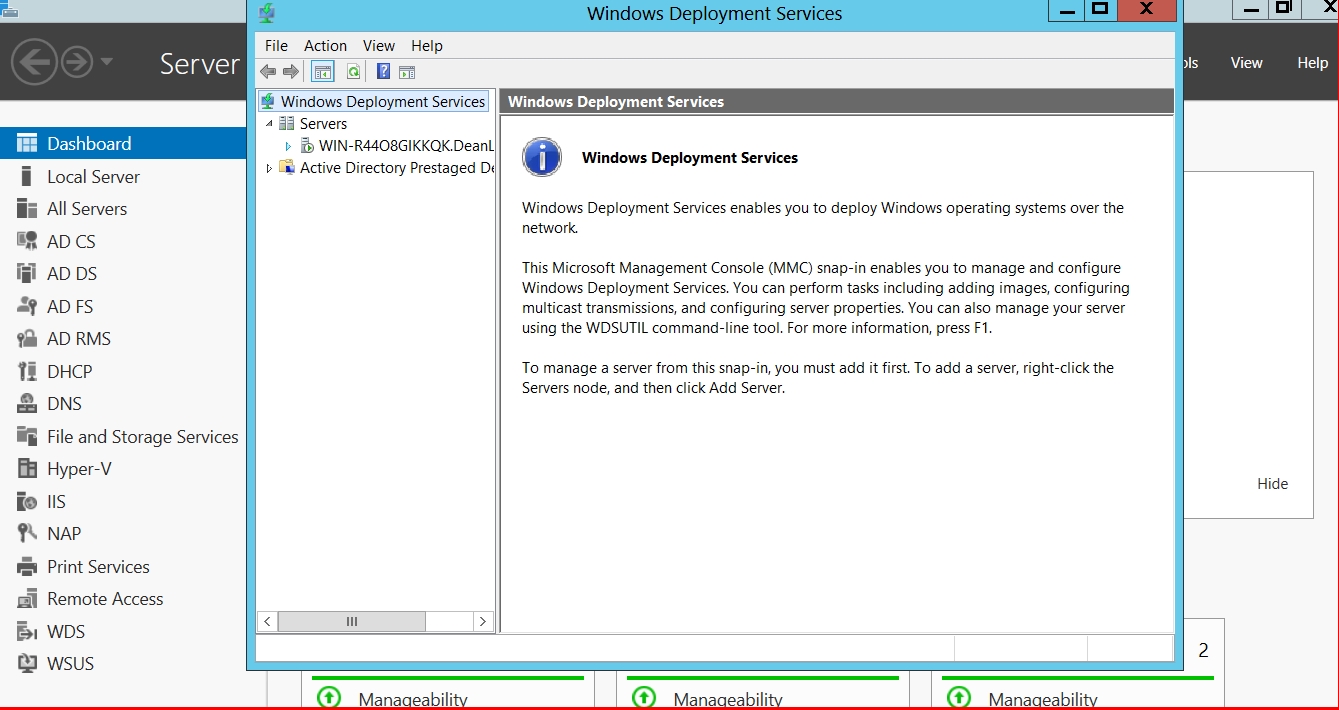Viewport: 1339px width, 710px height.
Task: Toggle Show/Hide Console Tree toolbar icon
Action: point(322,71)
